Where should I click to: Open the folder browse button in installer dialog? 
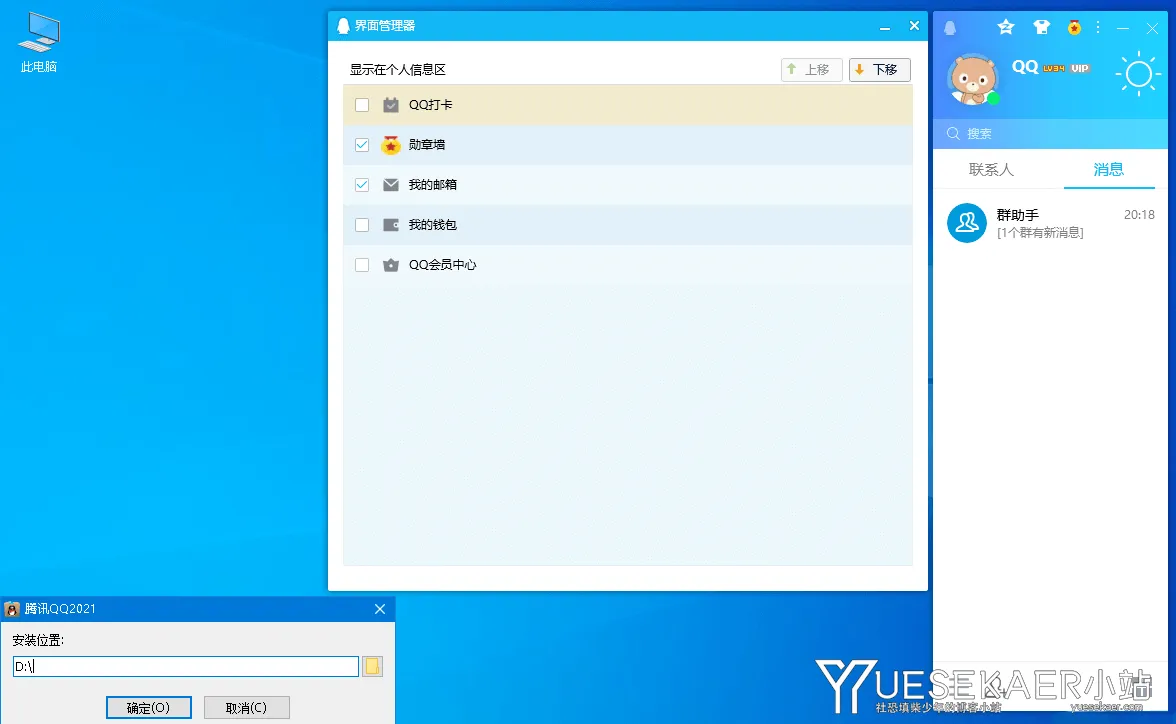pyautogui.click(x=373, y=666)
